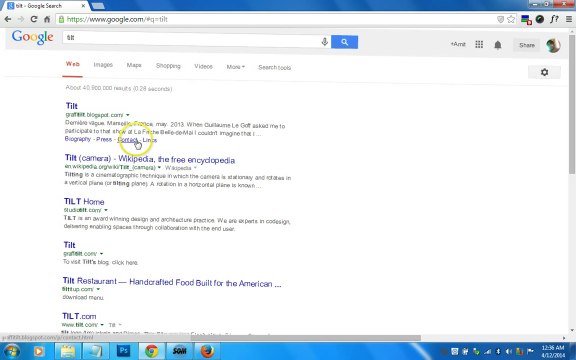
Task: Open the browser Home page icon
Action: (47, 19)
